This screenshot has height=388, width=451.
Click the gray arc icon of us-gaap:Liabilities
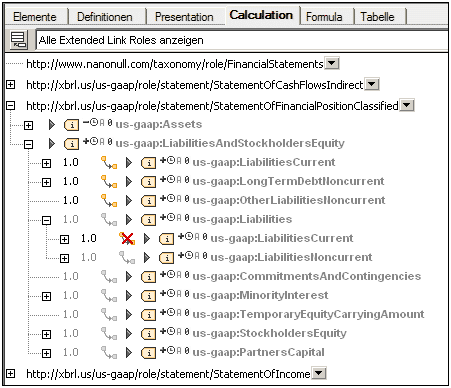click(x=109, y=220)
